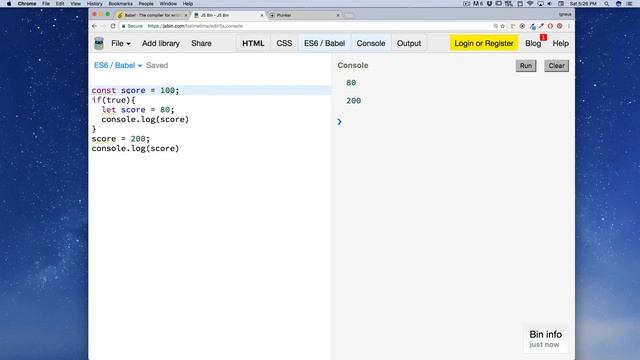Viewport: 640px width, 360px height.
Task: Click the red Blog notification badge
Action: pos(543,37)
